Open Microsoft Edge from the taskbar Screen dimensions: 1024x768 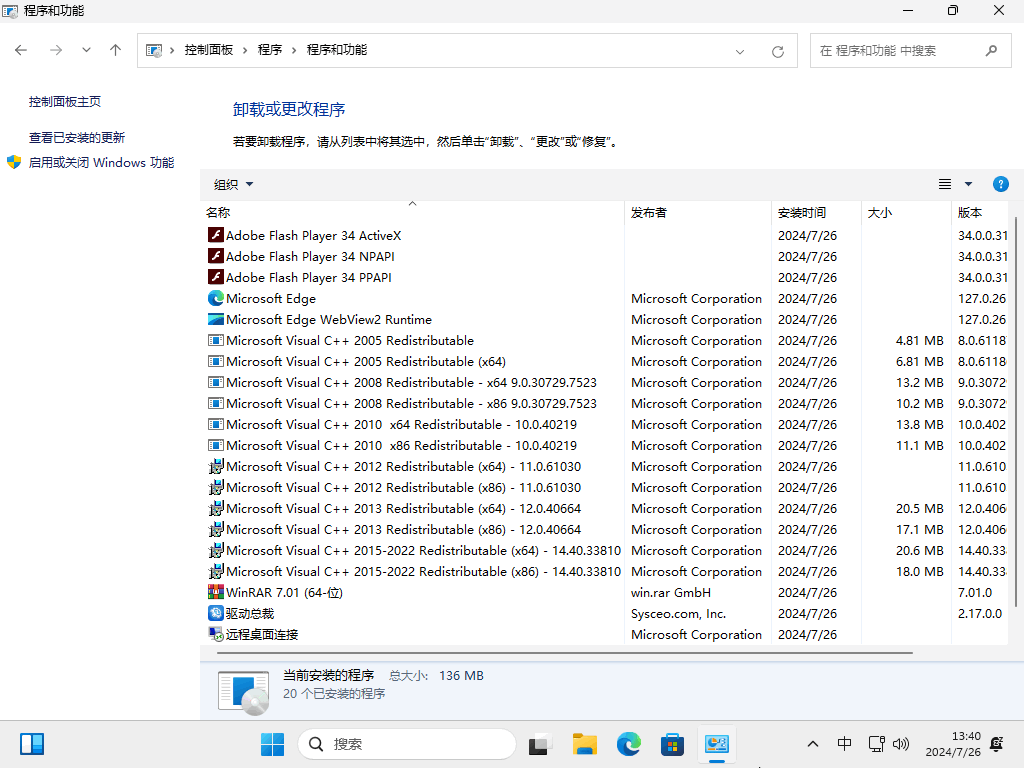(628, 743)
